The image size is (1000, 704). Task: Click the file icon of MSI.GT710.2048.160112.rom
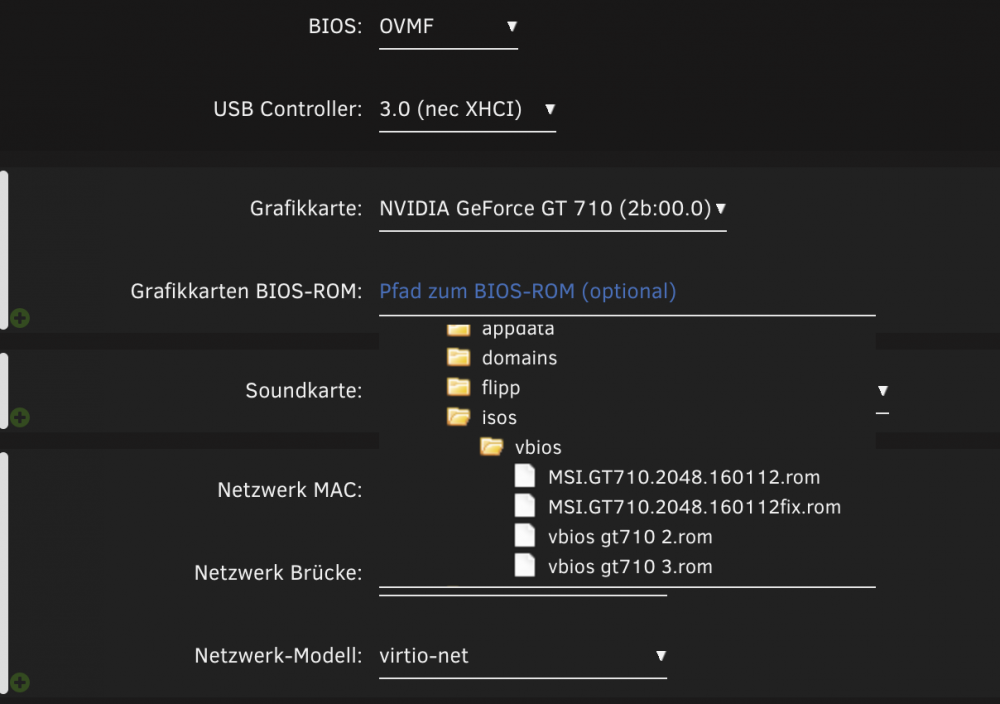525,476
